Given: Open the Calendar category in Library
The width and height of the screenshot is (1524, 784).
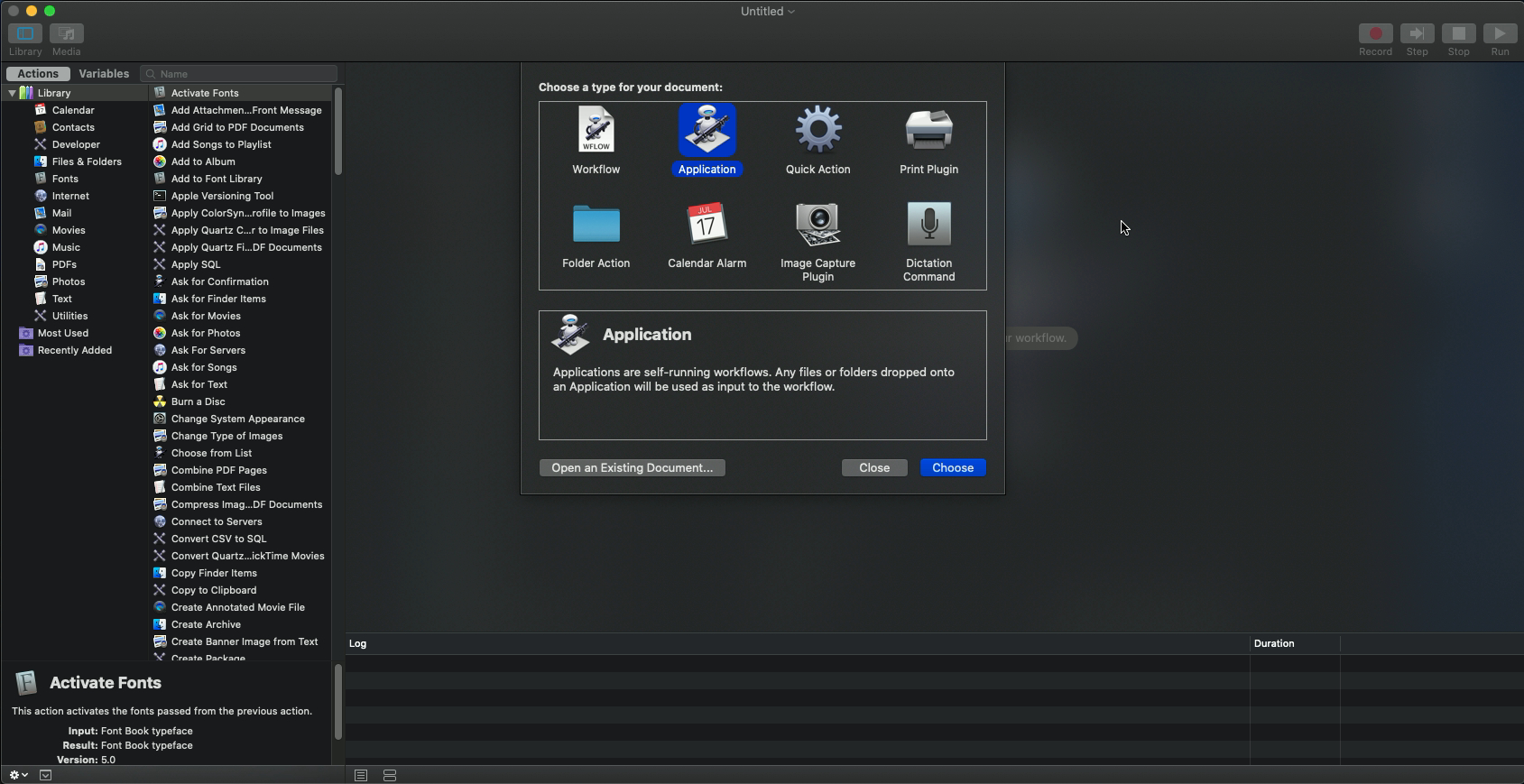Looking at the screenshot, I should (73, 110).
